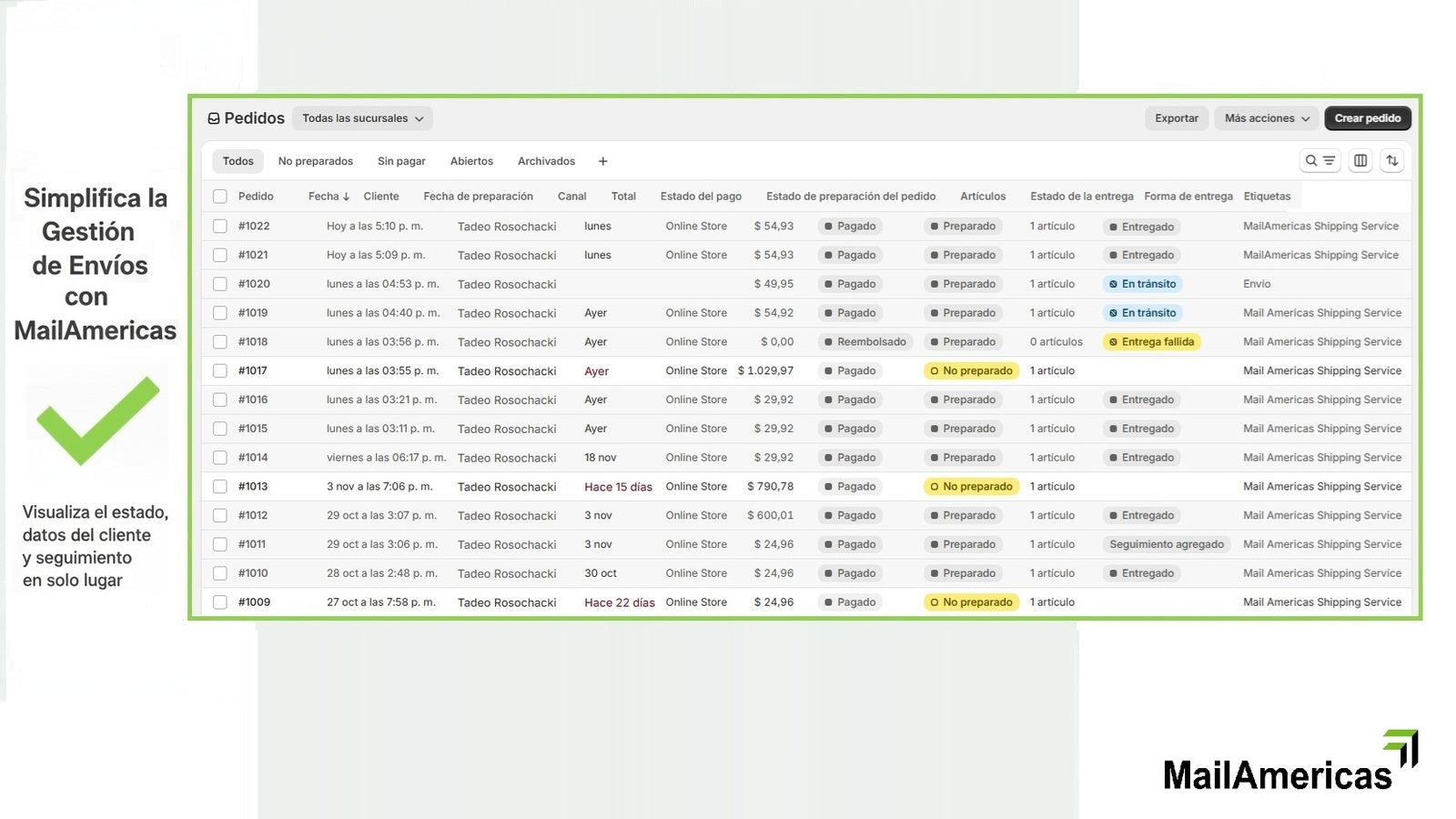
Task: Click En tránsito badge on order #1020
Action: coord(1142,284)
